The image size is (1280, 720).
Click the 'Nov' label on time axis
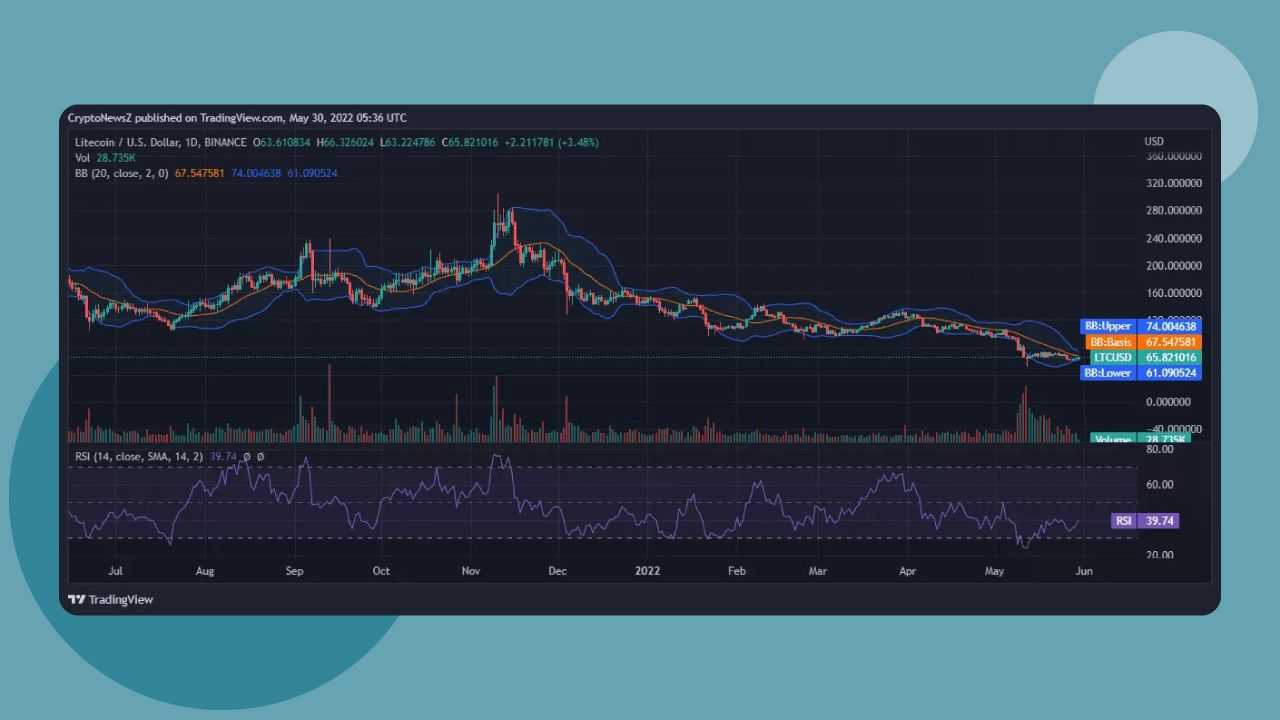click(472, 571)
